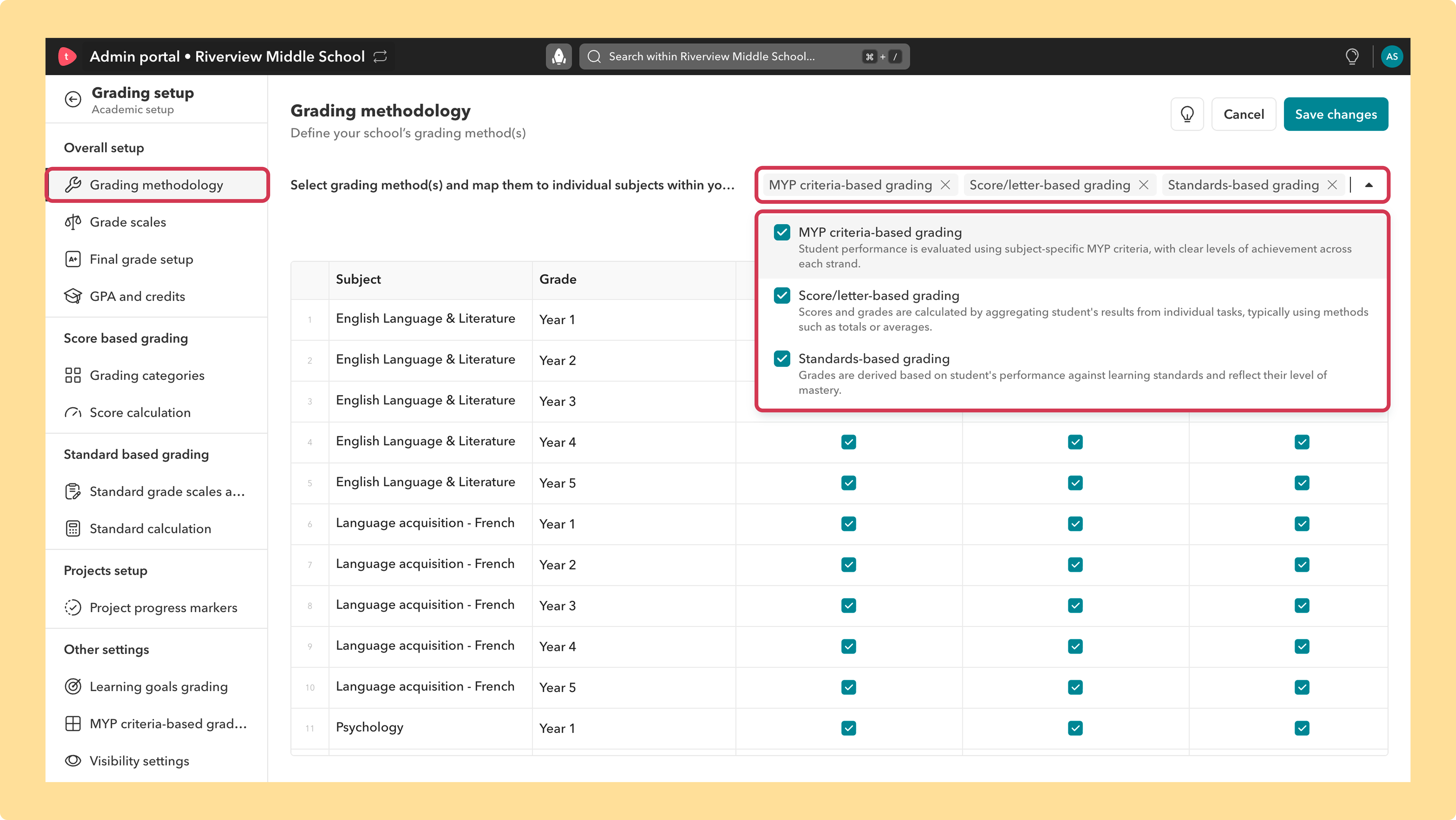Click the A+ icon for Final grade setup
Image resolution: width=1456 pixels, height=820 pixels.
pos(73,260)
